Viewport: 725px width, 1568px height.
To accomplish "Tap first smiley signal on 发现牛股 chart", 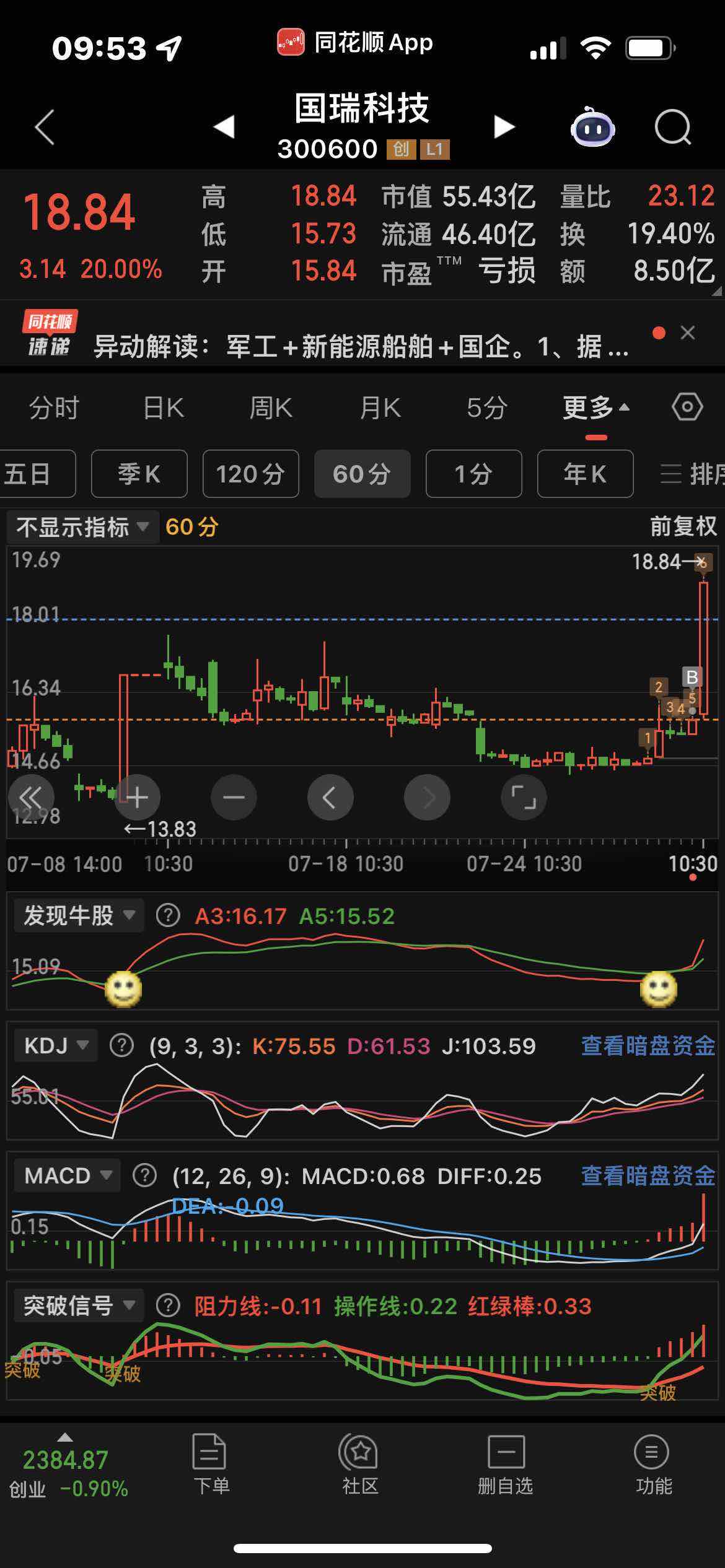I will tap(123, 990).
